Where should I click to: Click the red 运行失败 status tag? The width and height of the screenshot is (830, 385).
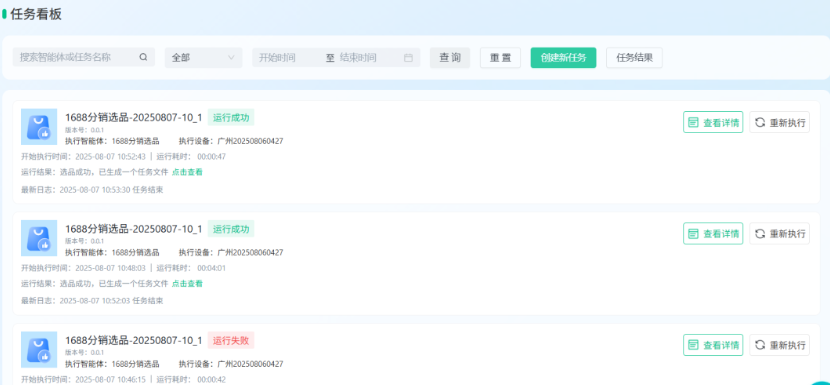[x=231, y=341]
